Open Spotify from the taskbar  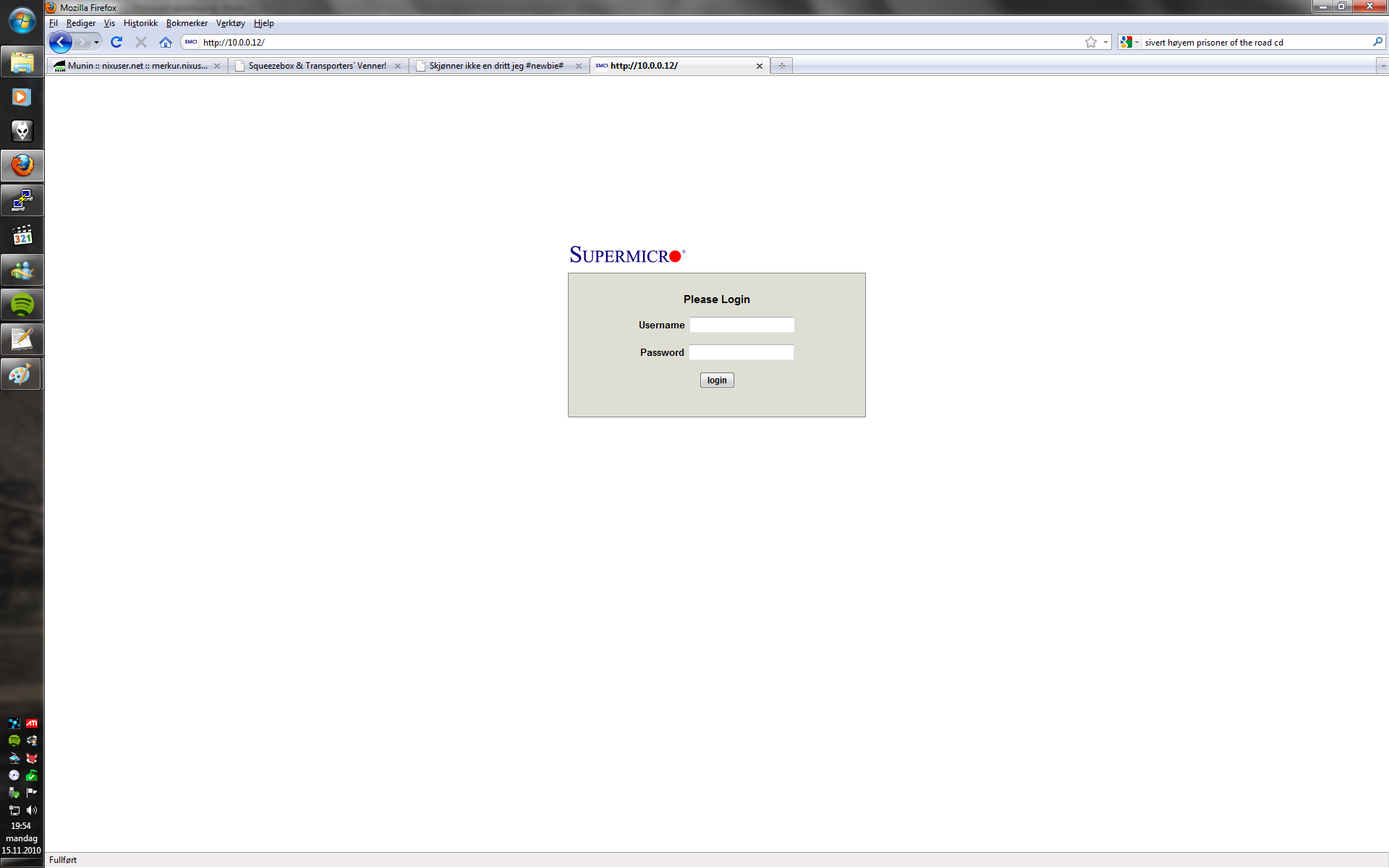coord(22,305)
